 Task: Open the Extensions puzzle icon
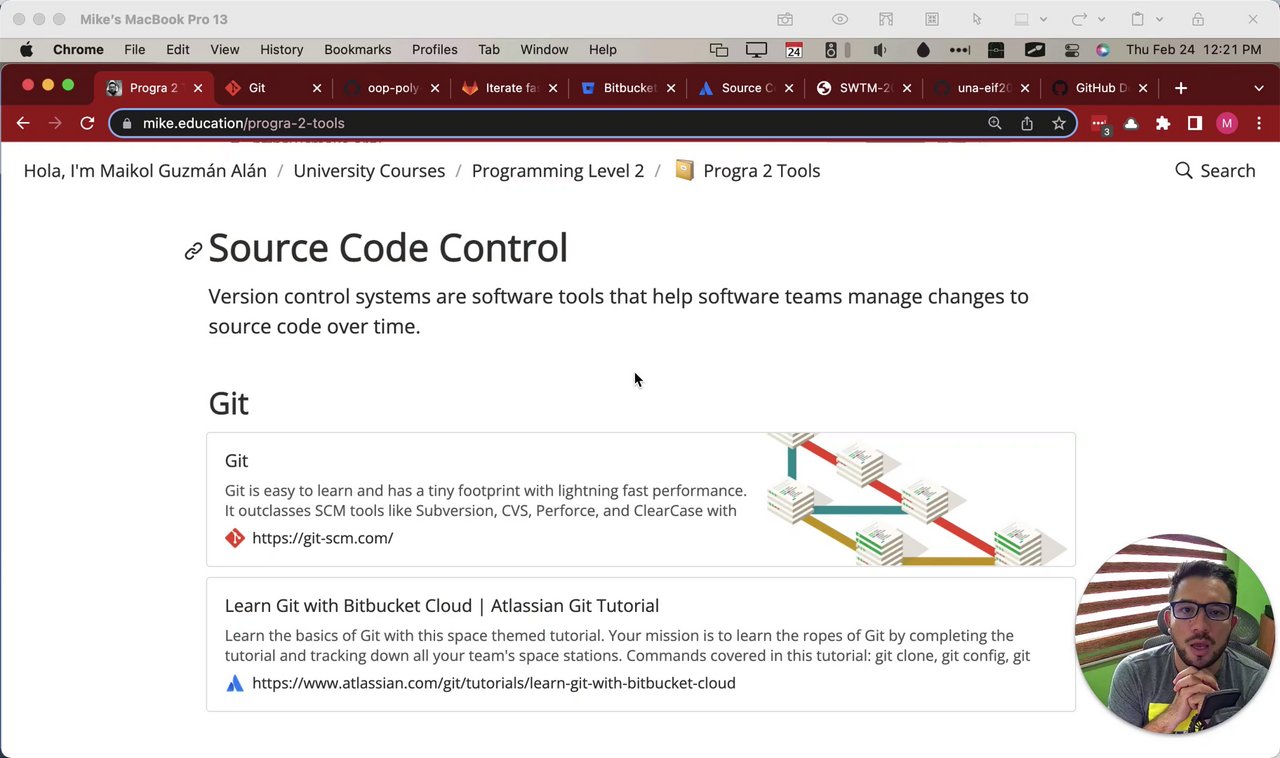[1163, 123]
